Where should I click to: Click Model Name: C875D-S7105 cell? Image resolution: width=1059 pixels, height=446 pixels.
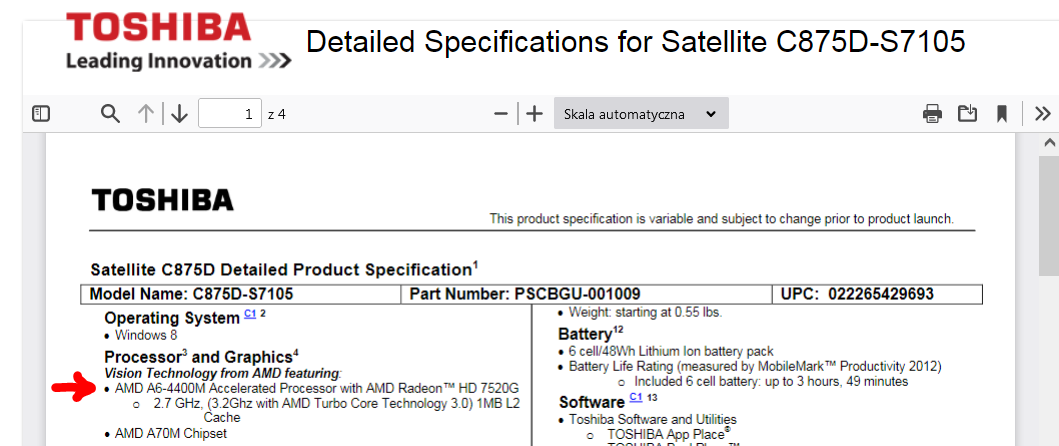click(x=240, y=294)
